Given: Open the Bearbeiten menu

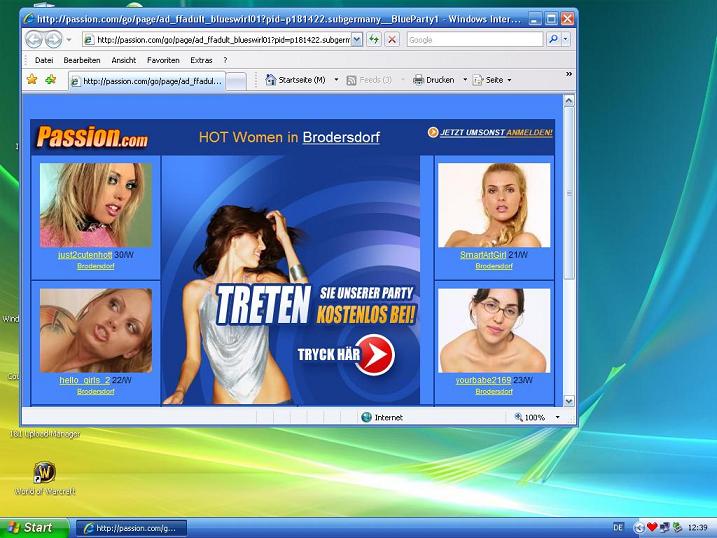Looking at the screenshot, I should [x=82, y=60].
